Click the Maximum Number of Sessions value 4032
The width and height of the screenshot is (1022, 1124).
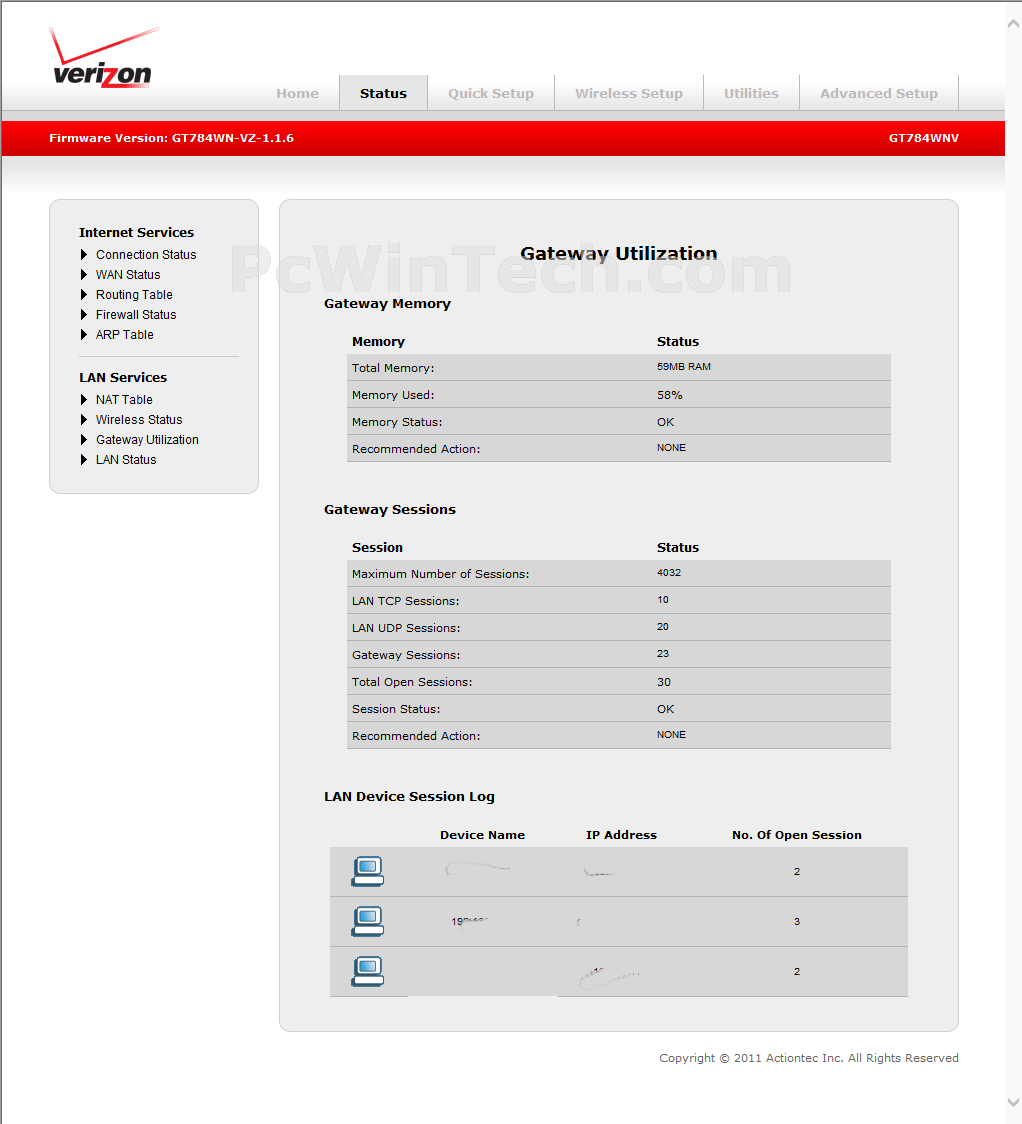click(669, 573)
